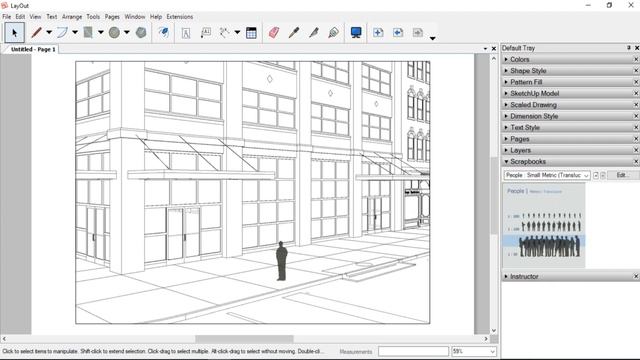The height and width of the screenshot is (360, 640).
Task: Open the Text menu
Action: click(51, 17)
